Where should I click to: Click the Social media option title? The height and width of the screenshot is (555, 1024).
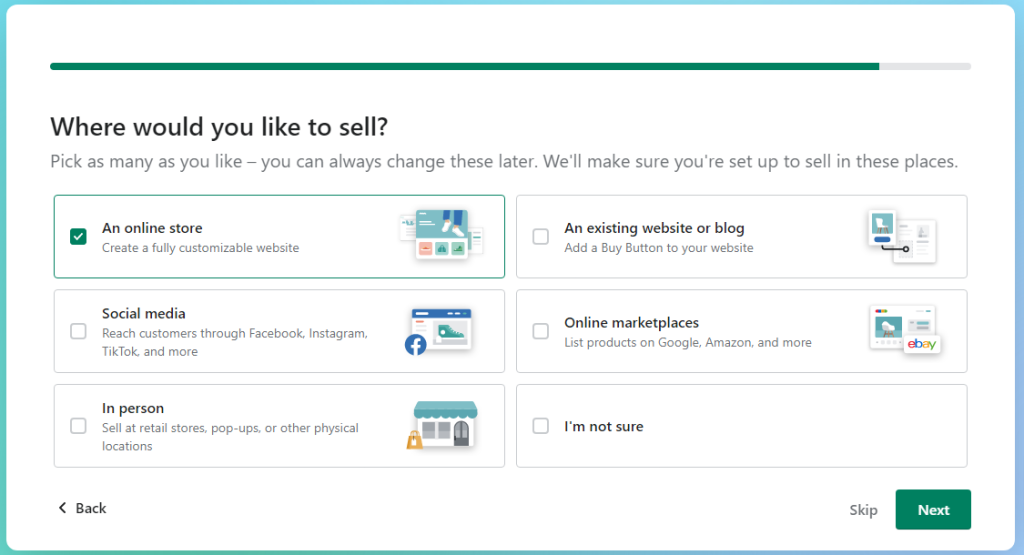[x=144, y=313]
